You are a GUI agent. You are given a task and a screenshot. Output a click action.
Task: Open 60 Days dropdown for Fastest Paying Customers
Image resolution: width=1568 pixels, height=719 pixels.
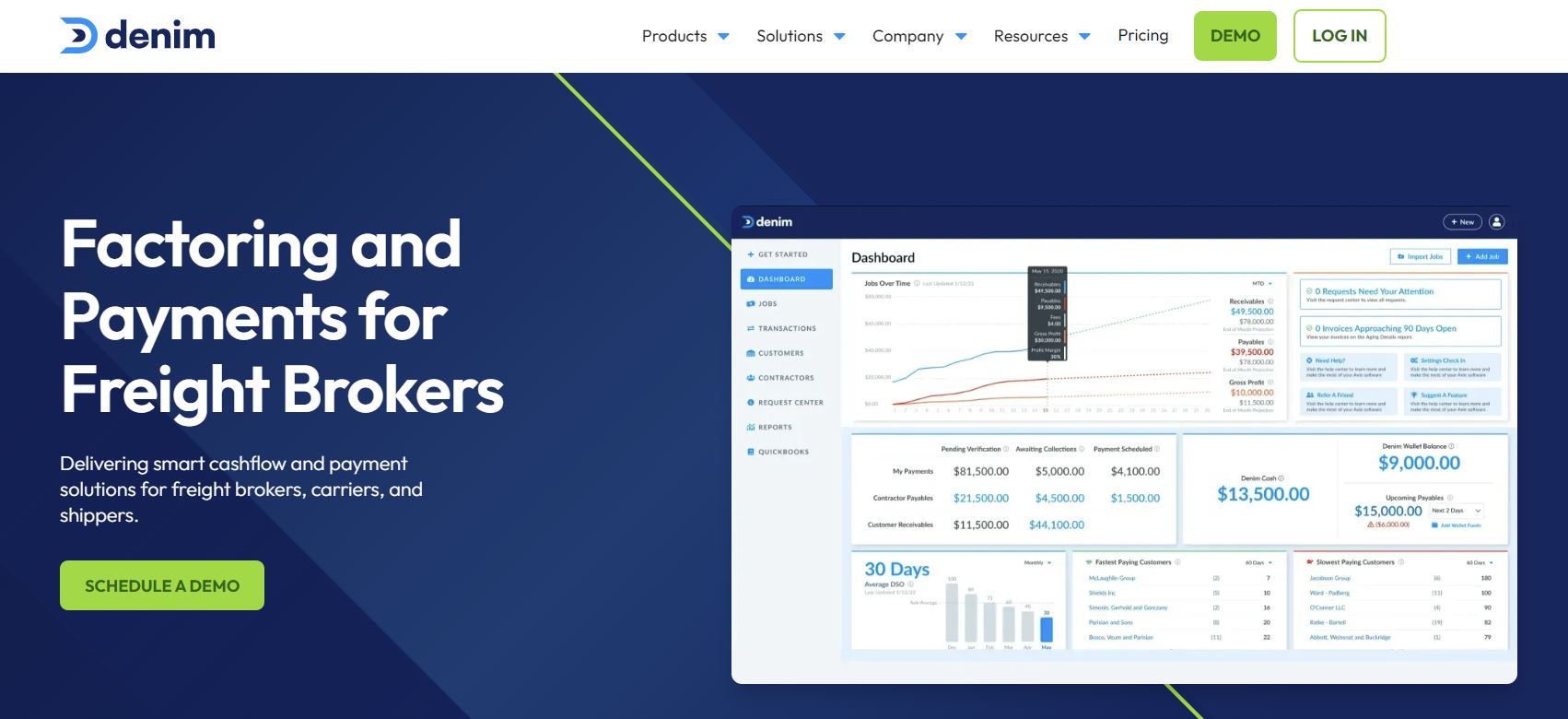1258,562
